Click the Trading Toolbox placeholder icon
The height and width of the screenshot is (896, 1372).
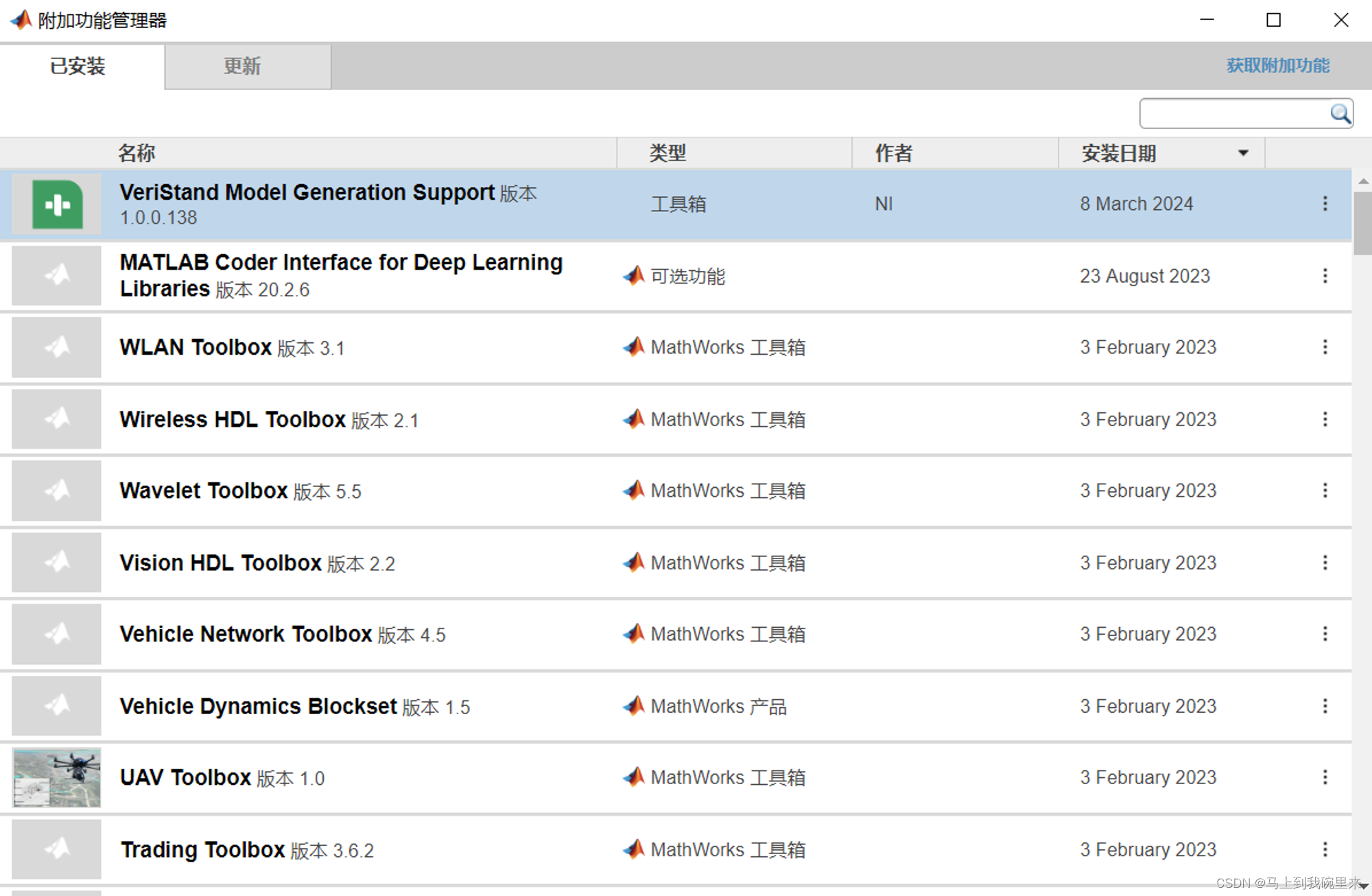click(57, 849)
